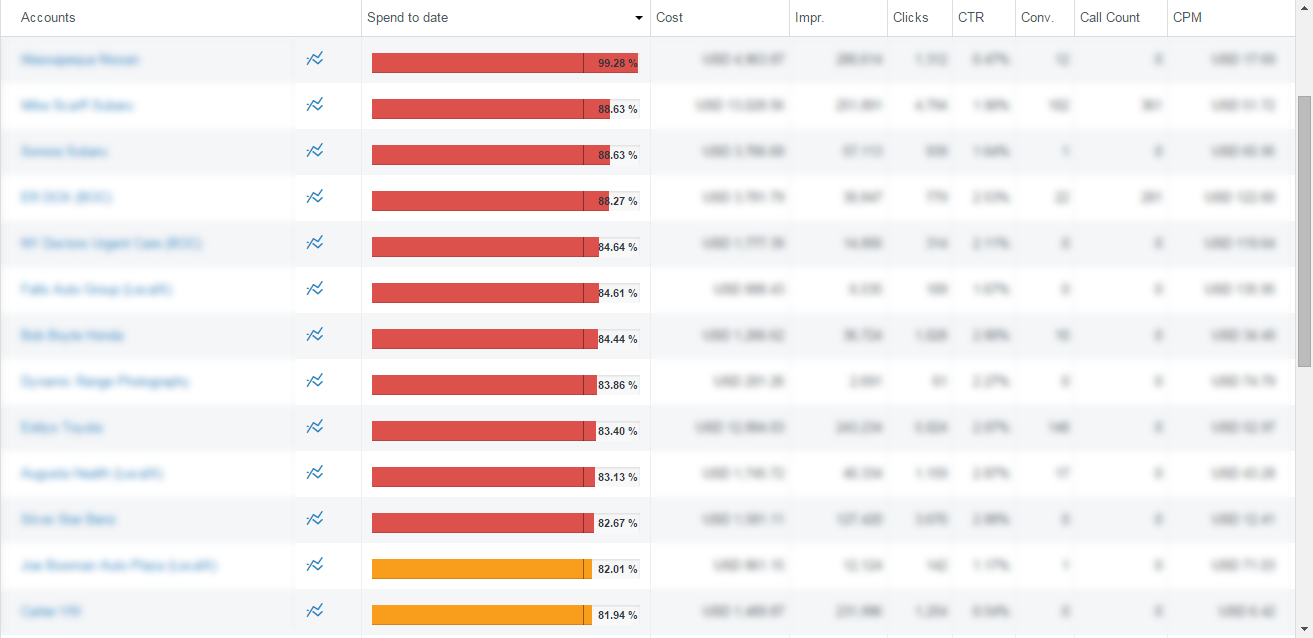The image size is (1313, 638).
Task: Click the orange 82.01 % spend progress bar
Action: tap(482, 569)
